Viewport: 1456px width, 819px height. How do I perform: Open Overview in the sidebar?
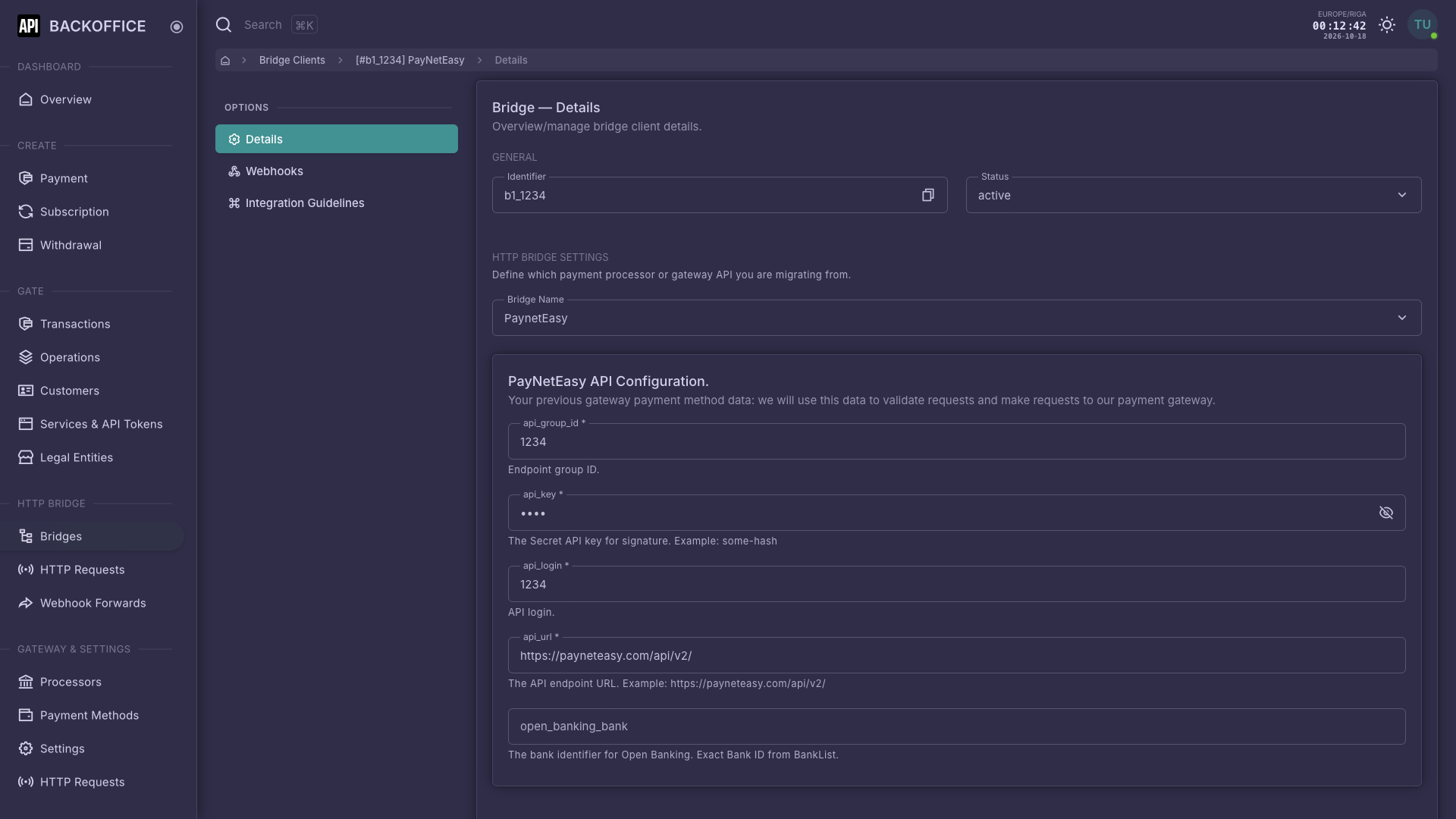click(x=93, y=100)
